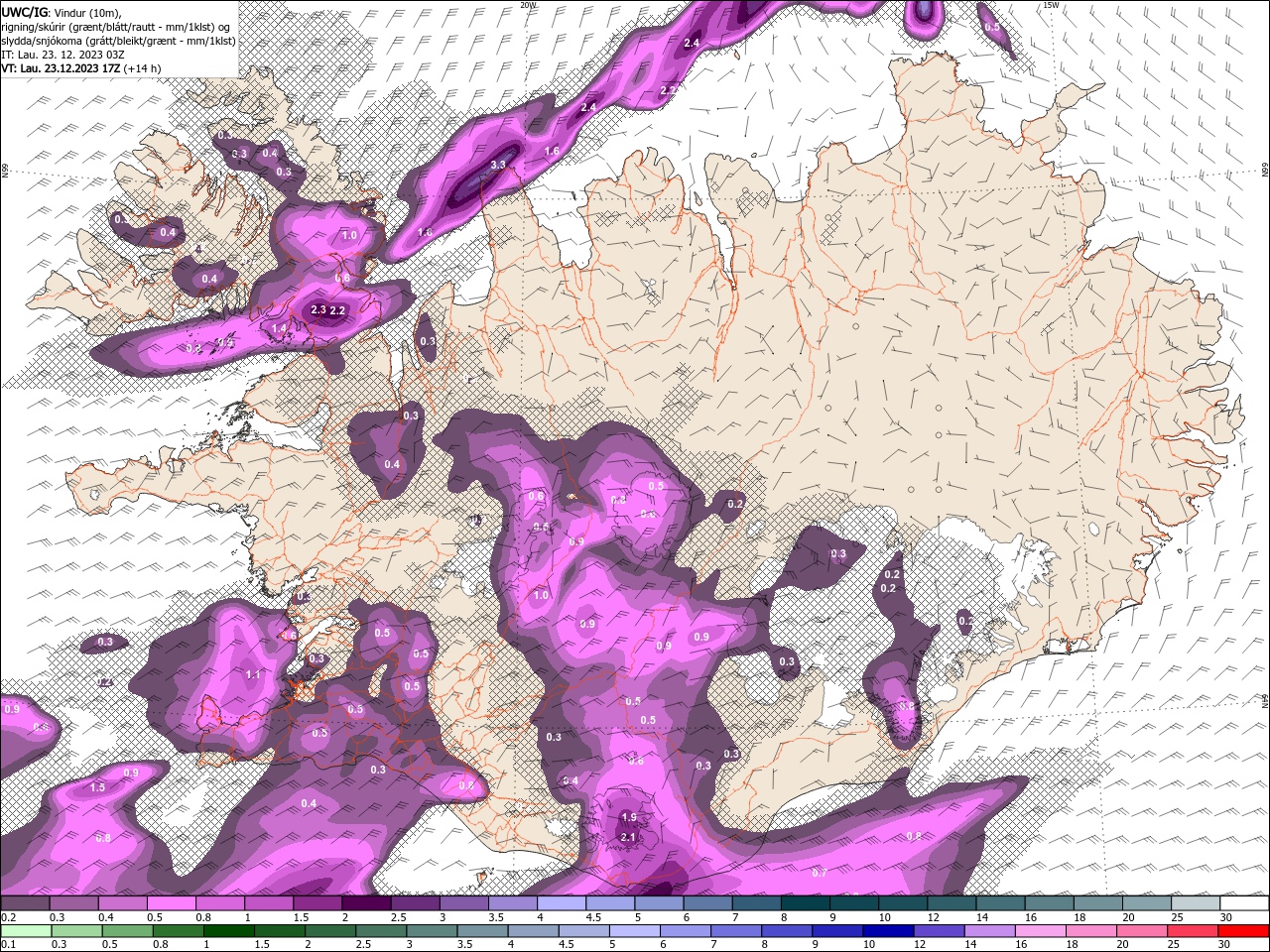
Task: Select the pale green bottom-row swatch at 0.1
Action: click(26, 931)
